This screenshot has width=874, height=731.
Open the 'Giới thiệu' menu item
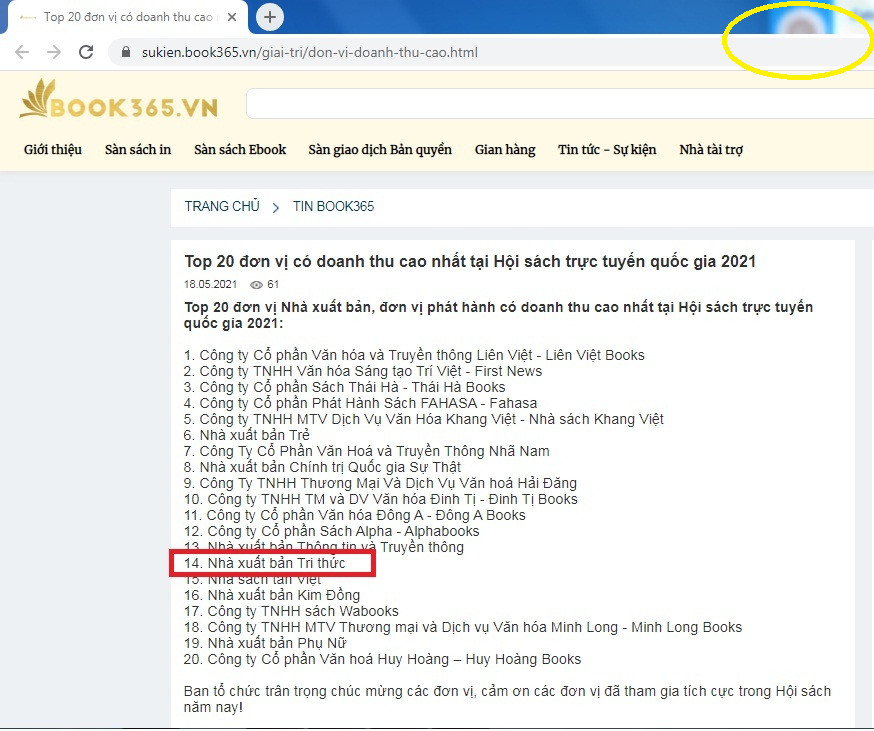53,149
